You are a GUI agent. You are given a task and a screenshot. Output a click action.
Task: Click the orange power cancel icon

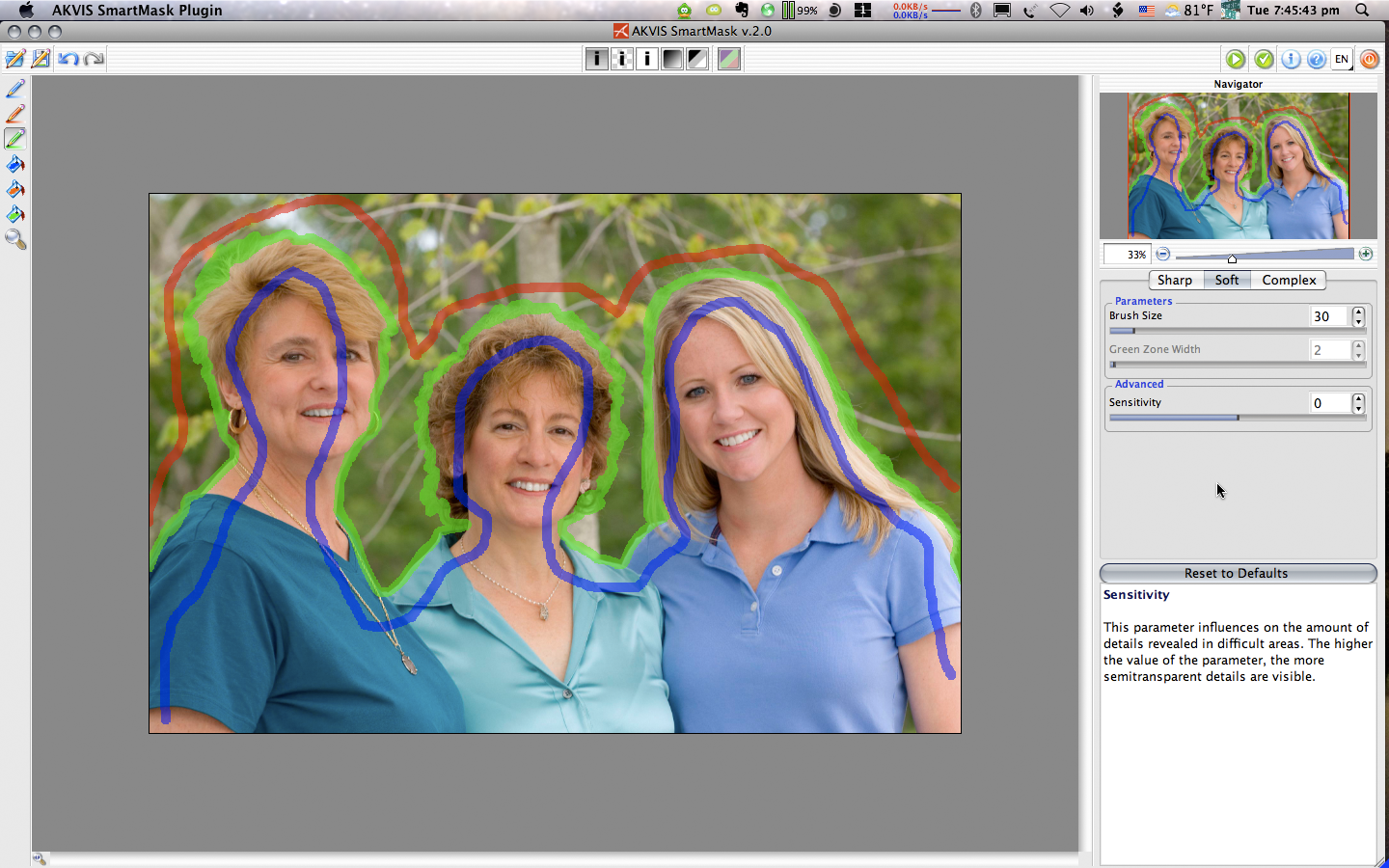[x=1370, y=59]
